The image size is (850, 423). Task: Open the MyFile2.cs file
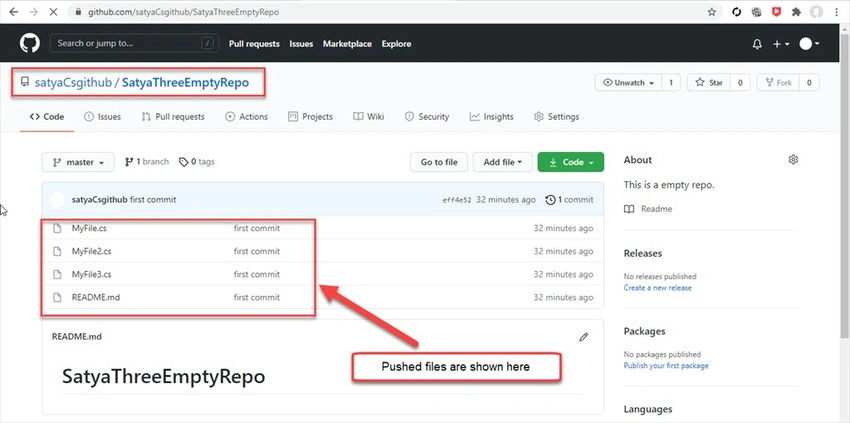[x=92, y=251]
